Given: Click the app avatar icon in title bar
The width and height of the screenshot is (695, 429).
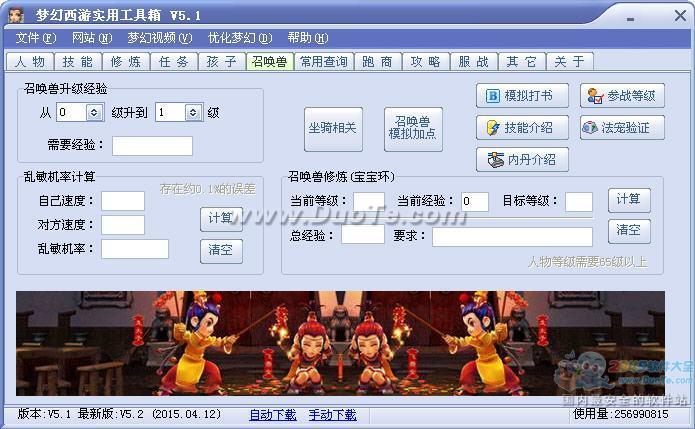Looking at the screenshot, I should [16, 15].
